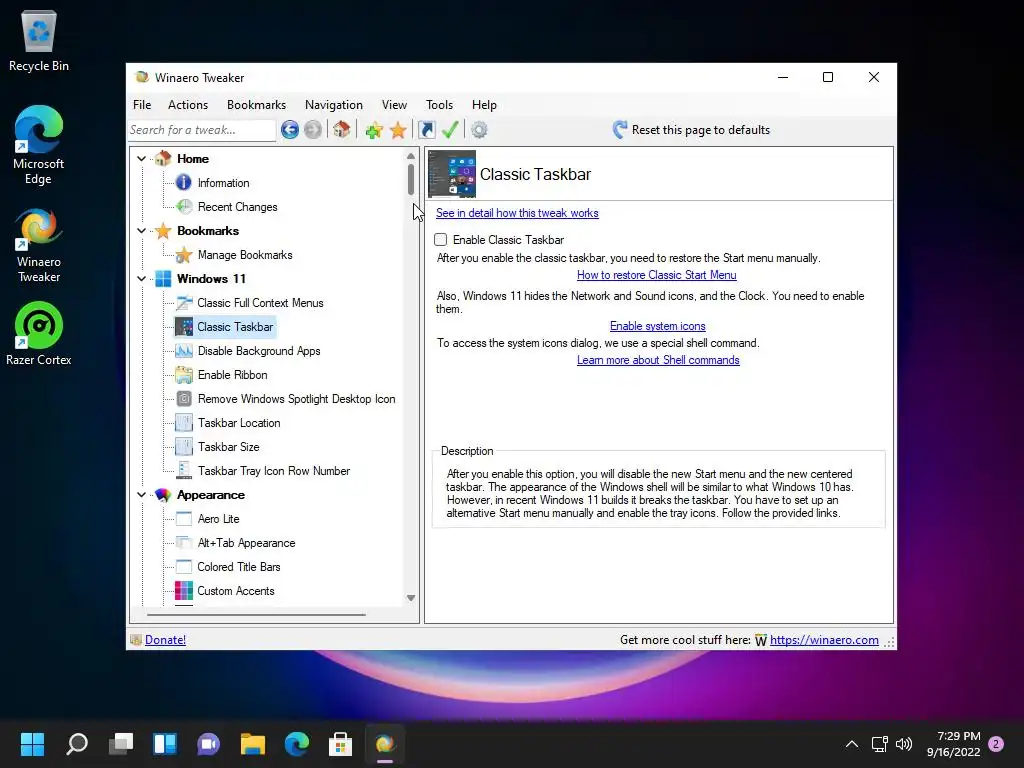Visit the https://winaero.com link
1024x768 pixels.
tap(824, 640)
